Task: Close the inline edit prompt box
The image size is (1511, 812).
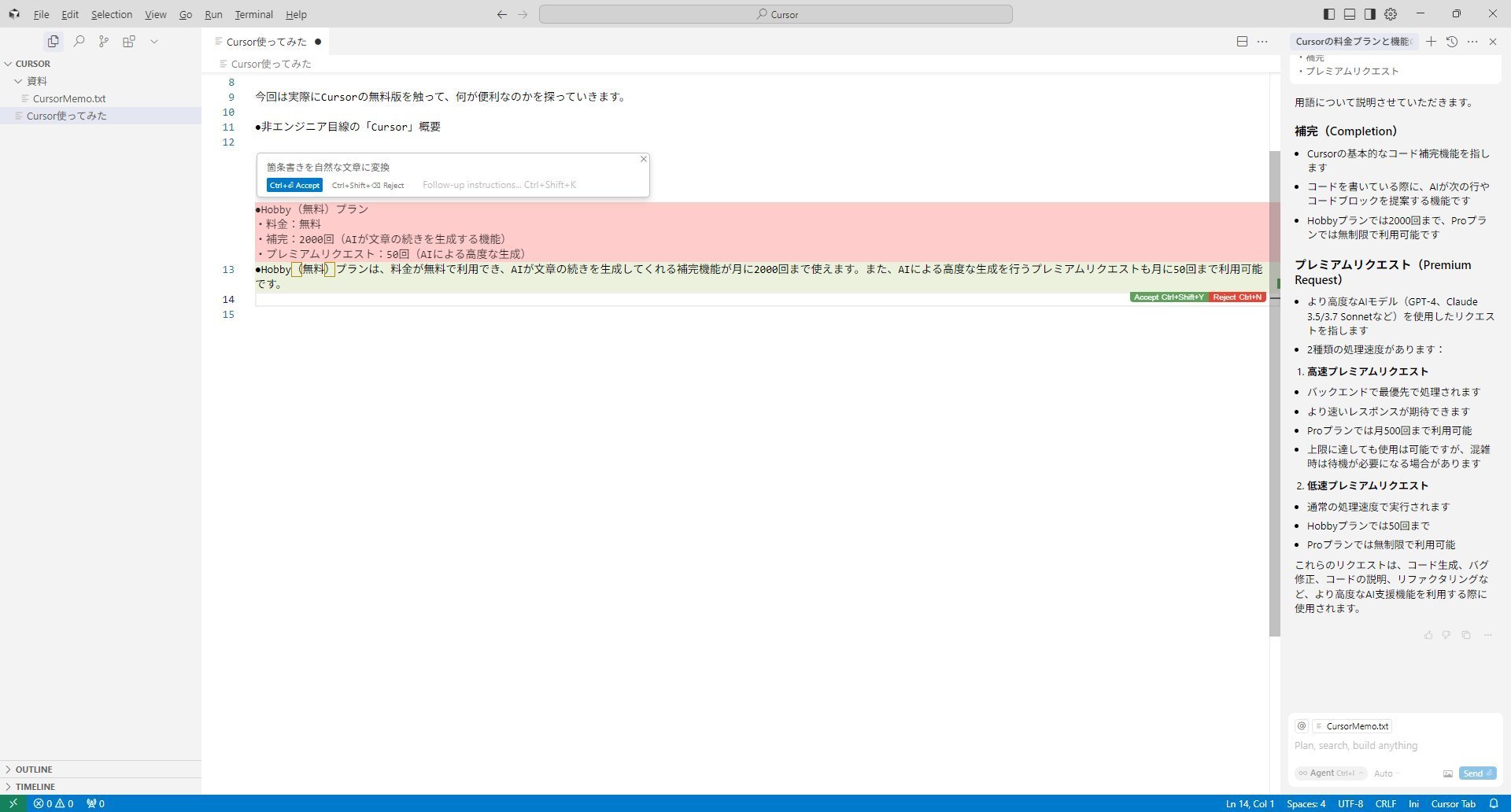Action: coord(643,159)
